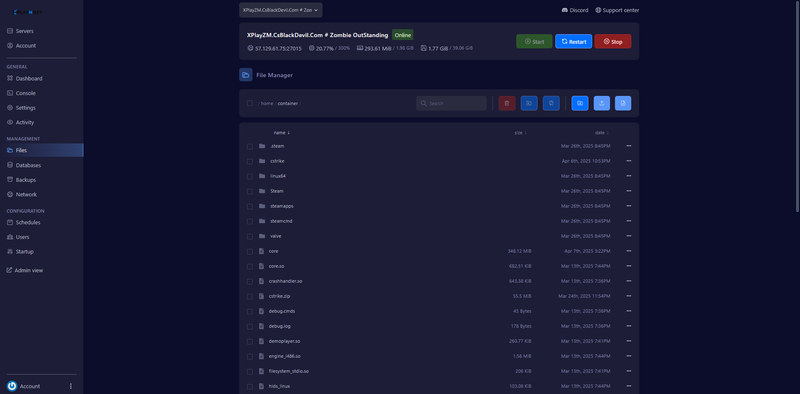The height and width of the screenshot is (394, 800).
Task: Sort files by date column header
Action: (602, 133)
